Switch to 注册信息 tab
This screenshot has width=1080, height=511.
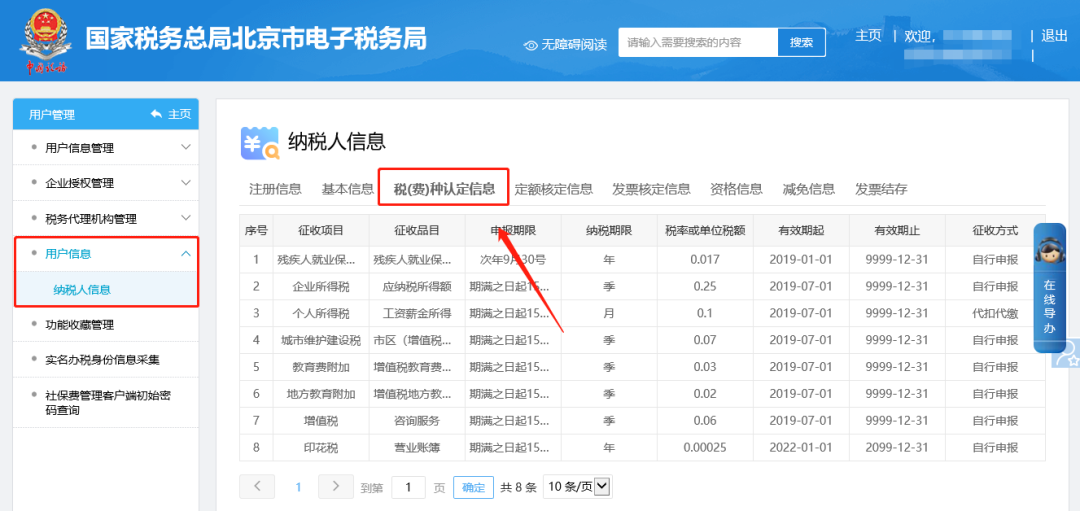[275, 189]
